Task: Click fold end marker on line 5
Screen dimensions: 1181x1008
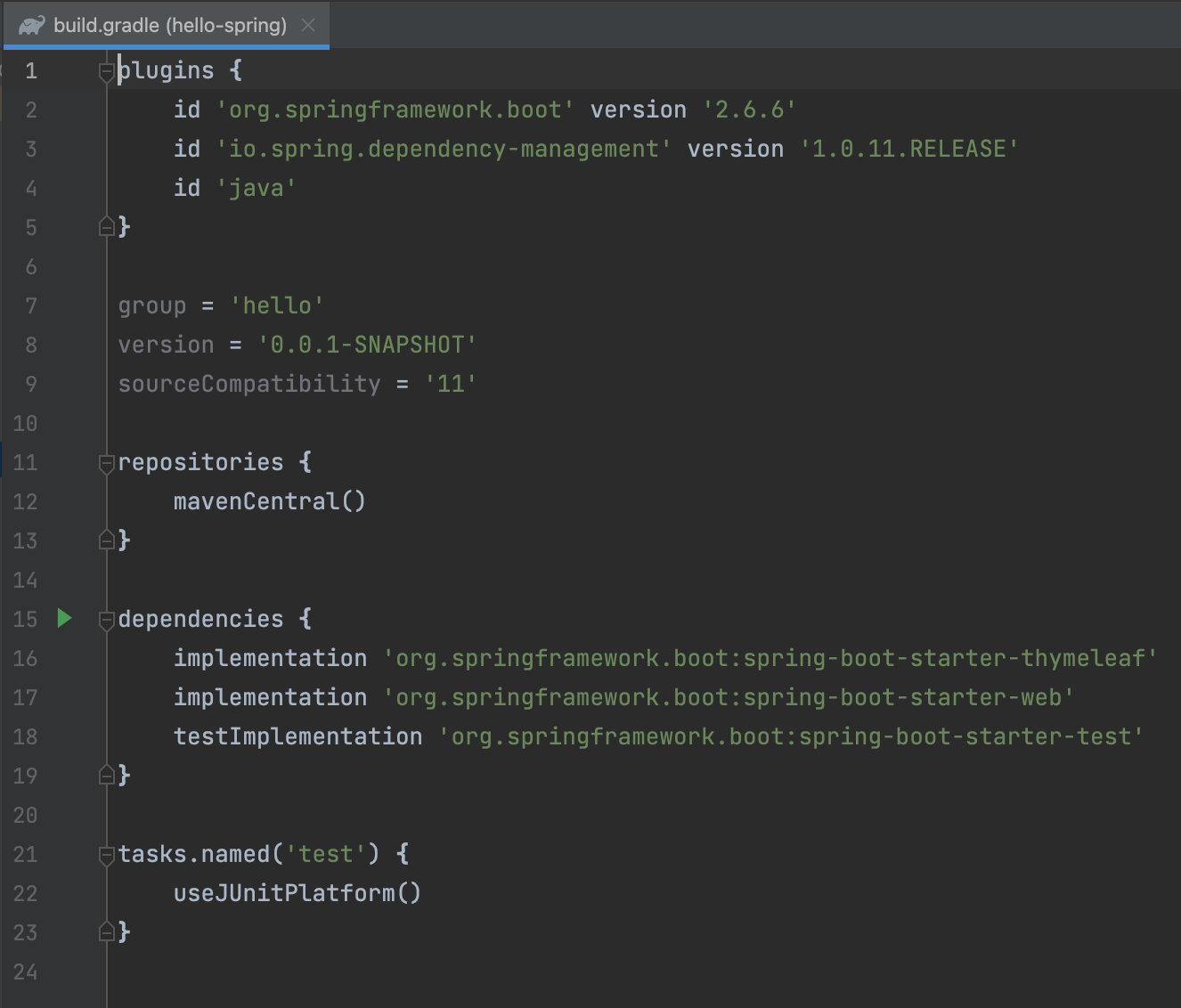Action: tap(106, 227)
